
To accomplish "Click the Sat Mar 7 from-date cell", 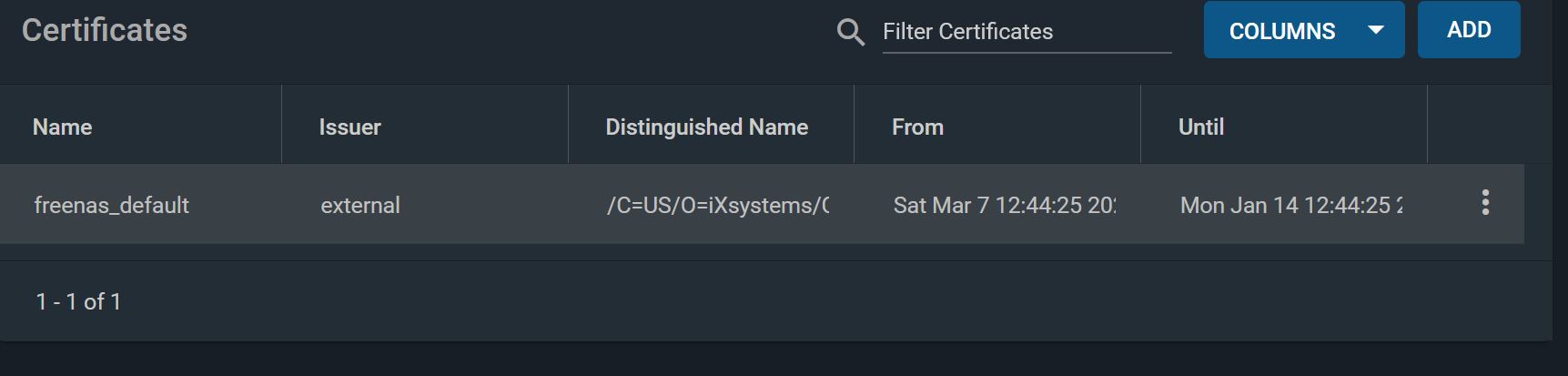I will click(1005, 205).
